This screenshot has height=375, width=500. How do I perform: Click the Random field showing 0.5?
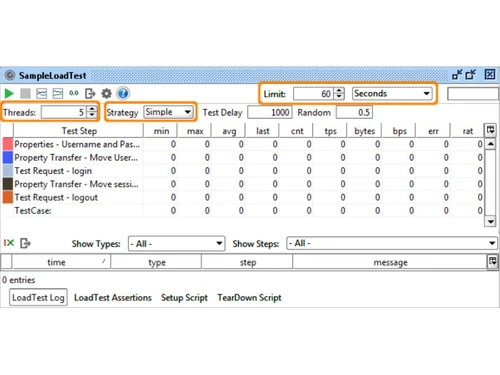click(354, 112)
